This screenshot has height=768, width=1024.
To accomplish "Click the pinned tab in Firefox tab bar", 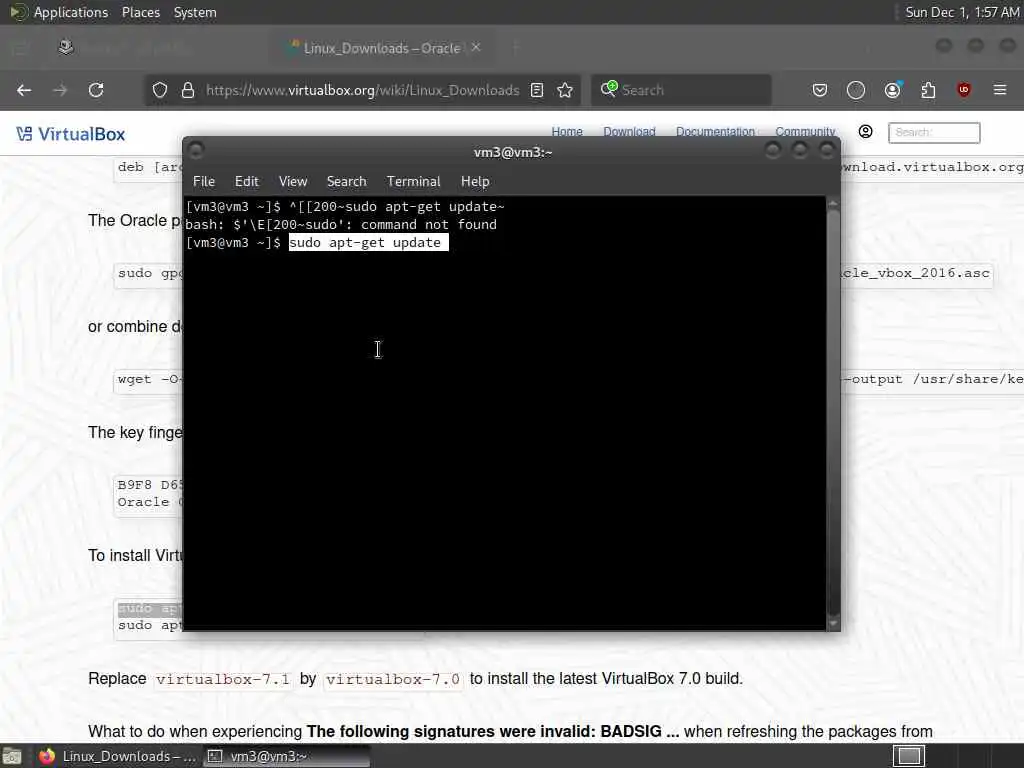I will [66, 48].
